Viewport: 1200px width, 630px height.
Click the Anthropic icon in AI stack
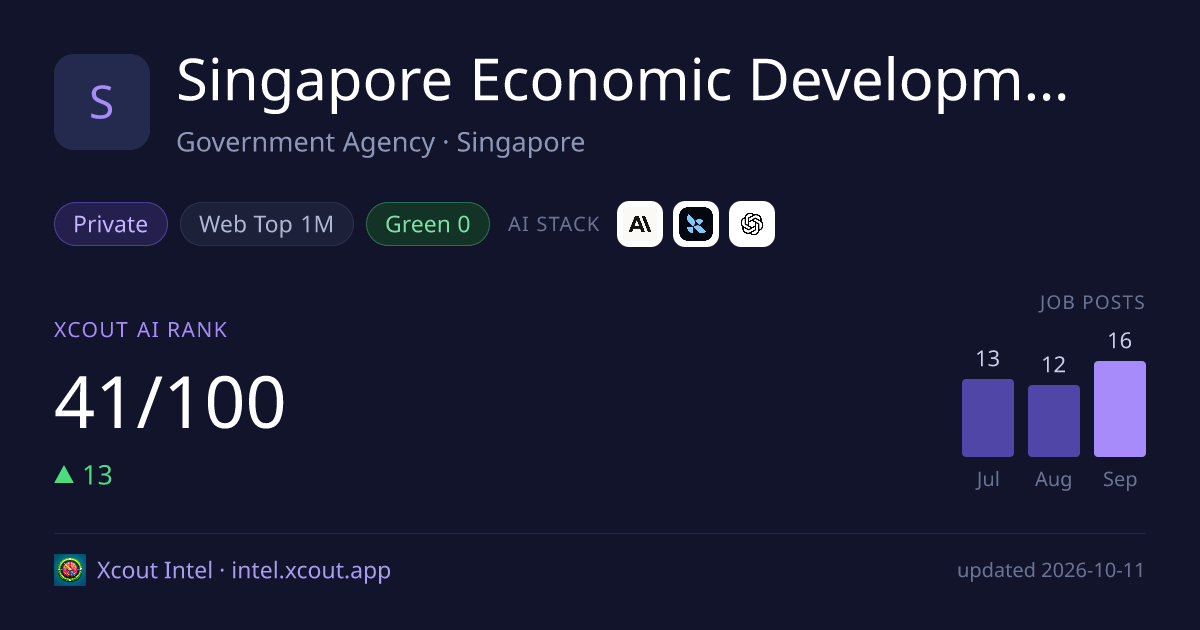click(x=640, y=224)
